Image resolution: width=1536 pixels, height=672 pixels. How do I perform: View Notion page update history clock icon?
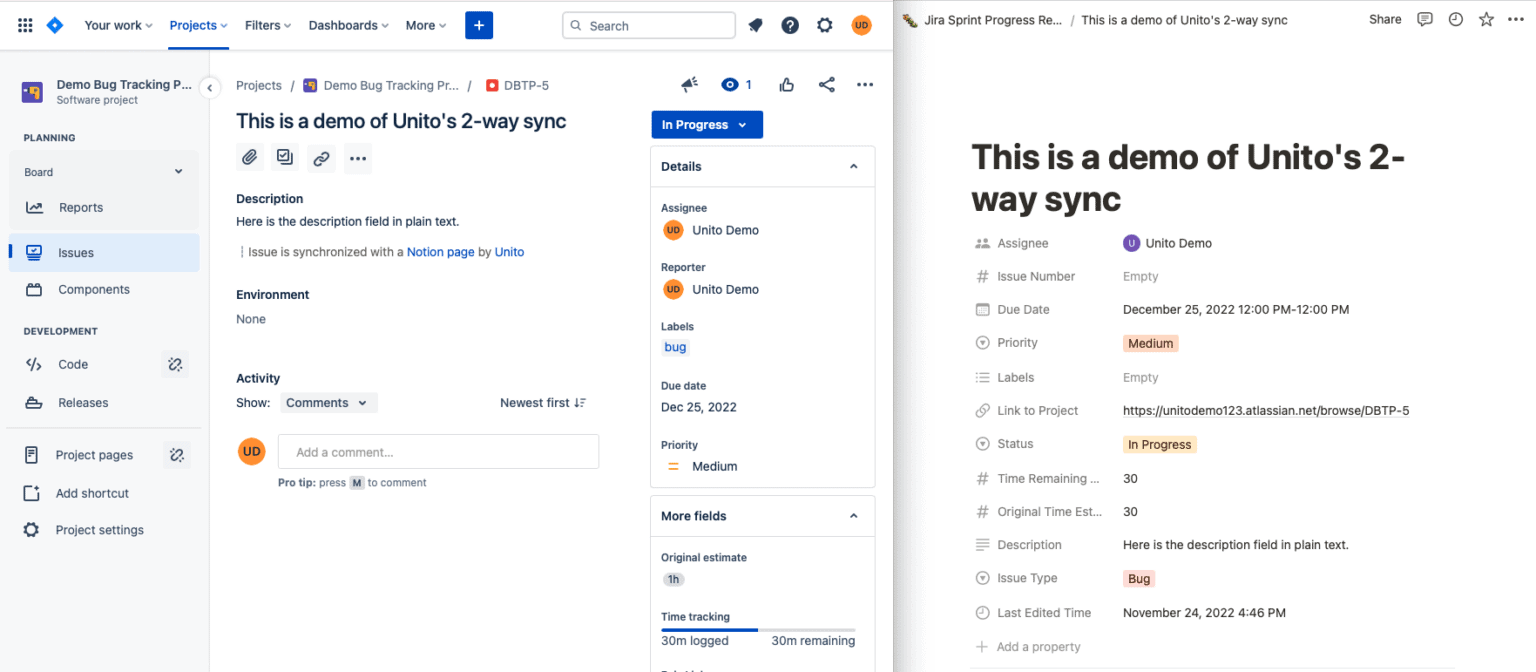[1455, 19]
